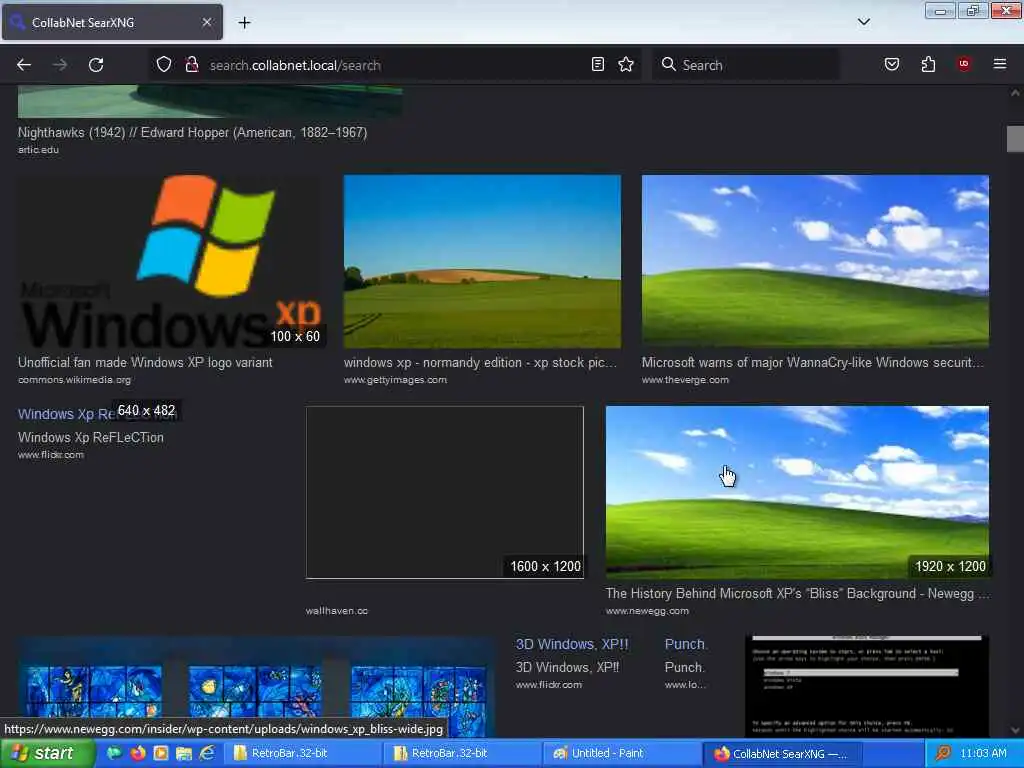Screen dimensions: 1024x768
Task: Click the system tray search icon
Action: [942, 754]
